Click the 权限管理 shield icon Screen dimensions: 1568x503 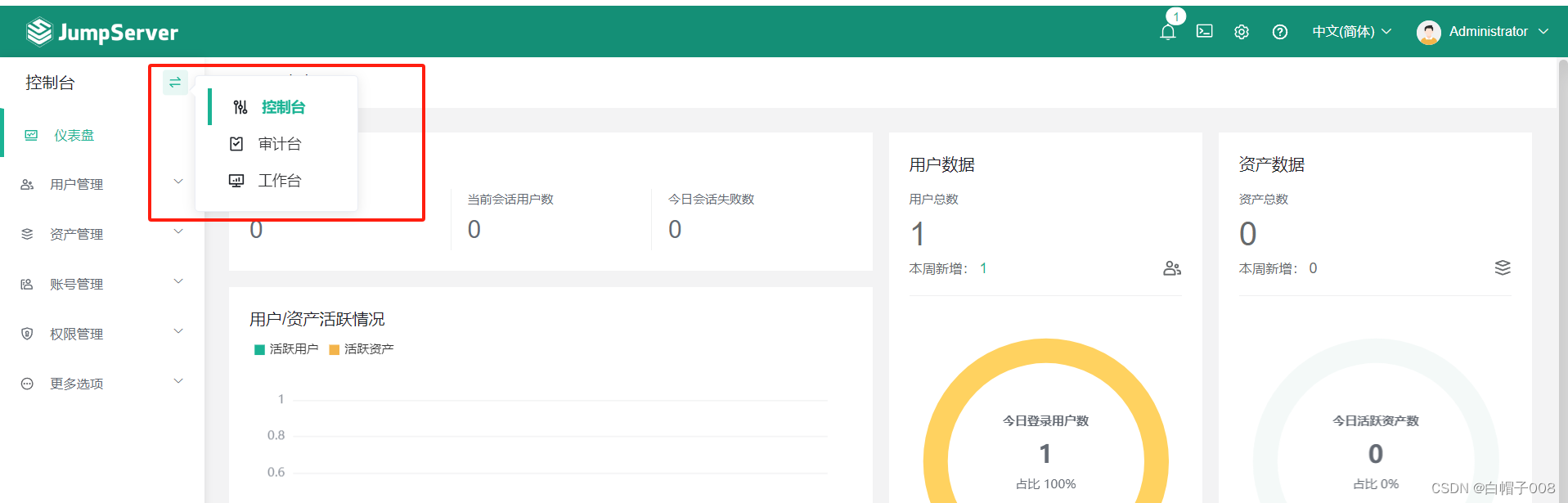point(27,334)
